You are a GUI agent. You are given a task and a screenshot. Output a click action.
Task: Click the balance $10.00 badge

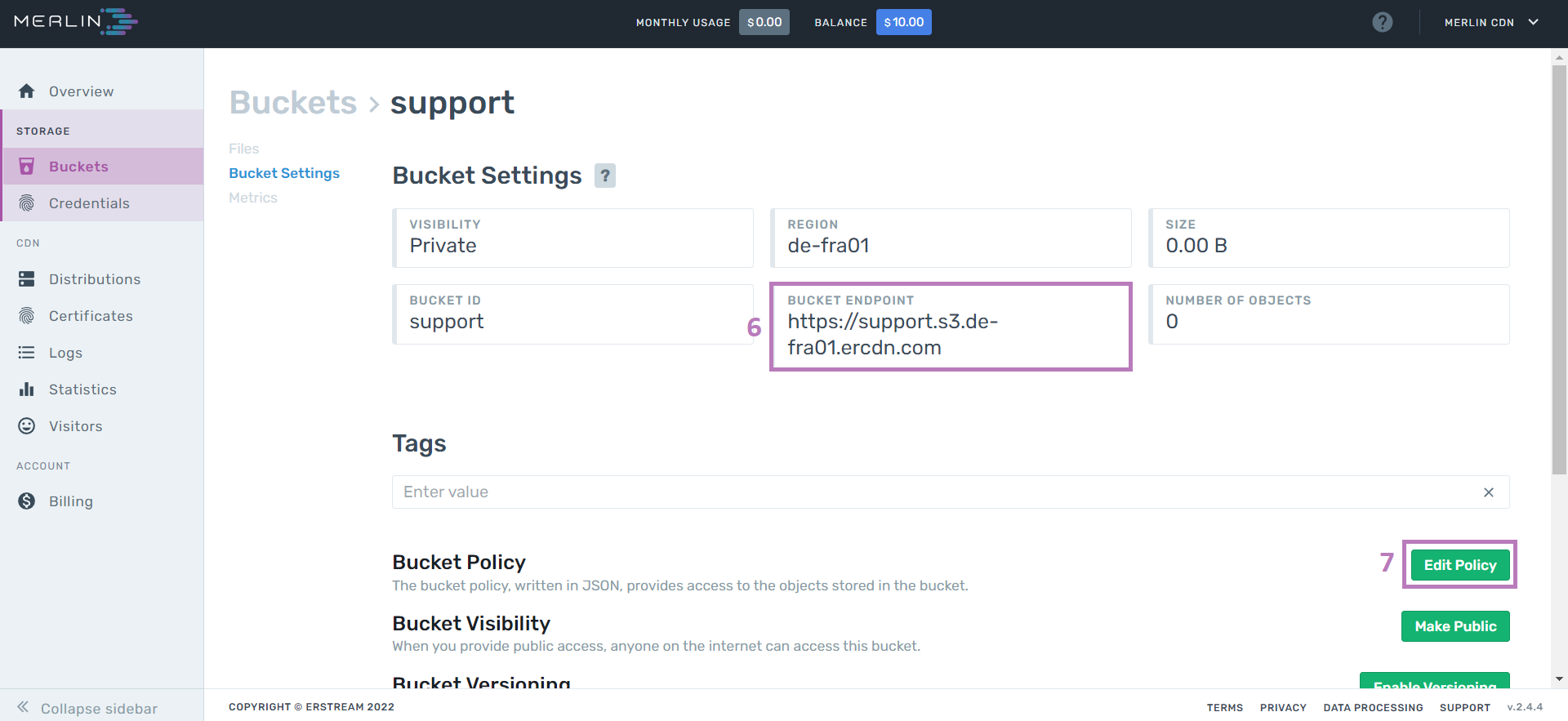(x=904, y=22)
